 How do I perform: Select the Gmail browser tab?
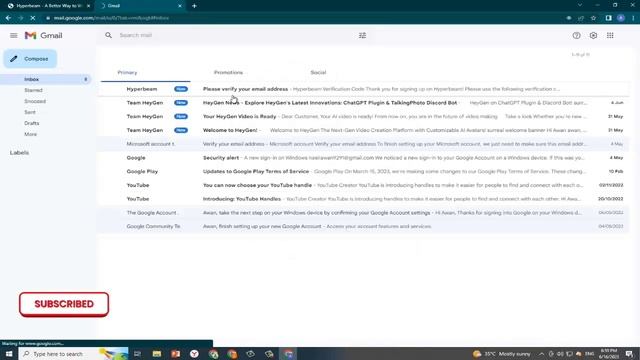(141, 6)
